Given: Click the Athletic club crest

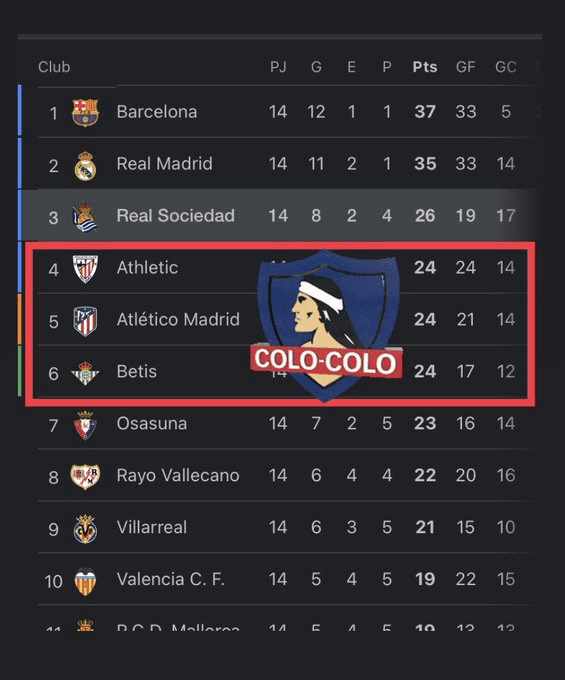Looking at the screenshot, I should coord(85,269).
